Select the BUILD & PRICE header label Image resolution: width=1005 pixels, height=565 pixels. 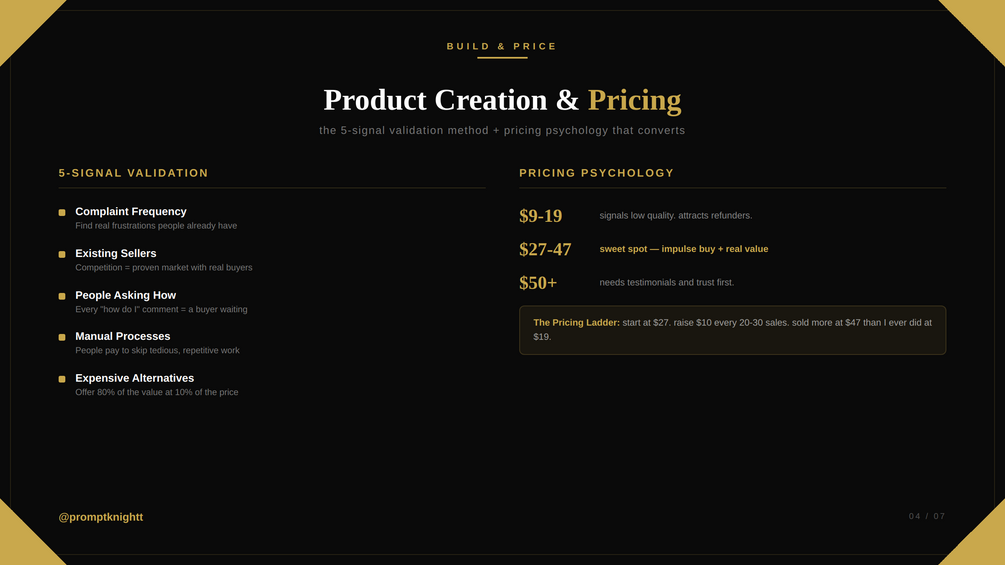[x=502, y=46]
